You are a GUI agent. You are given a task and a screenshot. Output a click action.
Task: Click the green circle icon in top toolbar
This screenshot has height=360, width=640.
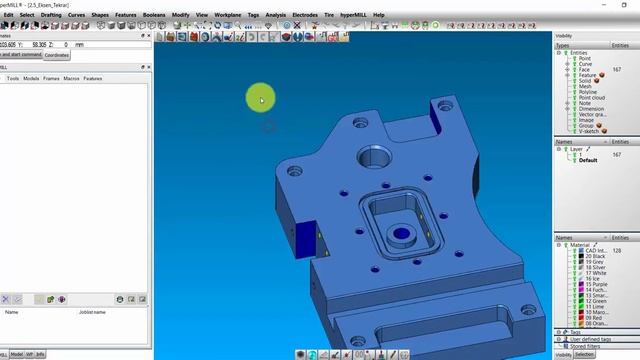click(x=436, y=25)
